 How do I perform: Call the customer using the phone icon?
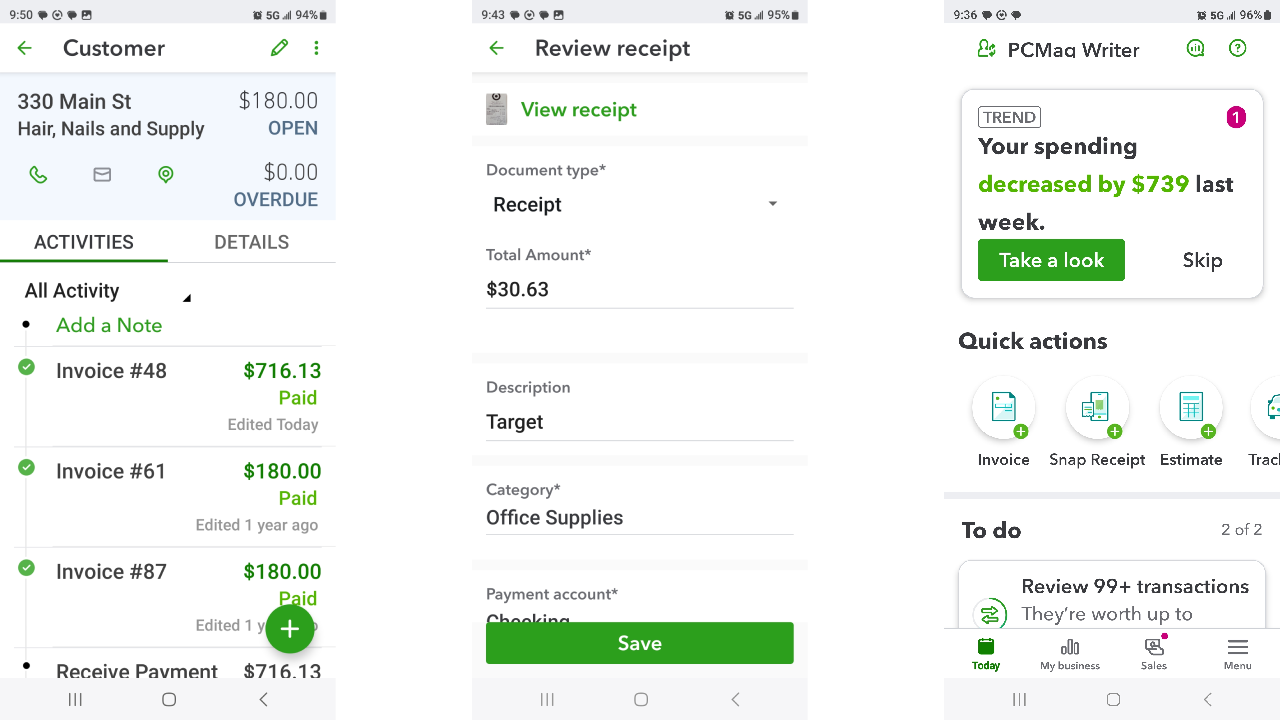[38, 174]
